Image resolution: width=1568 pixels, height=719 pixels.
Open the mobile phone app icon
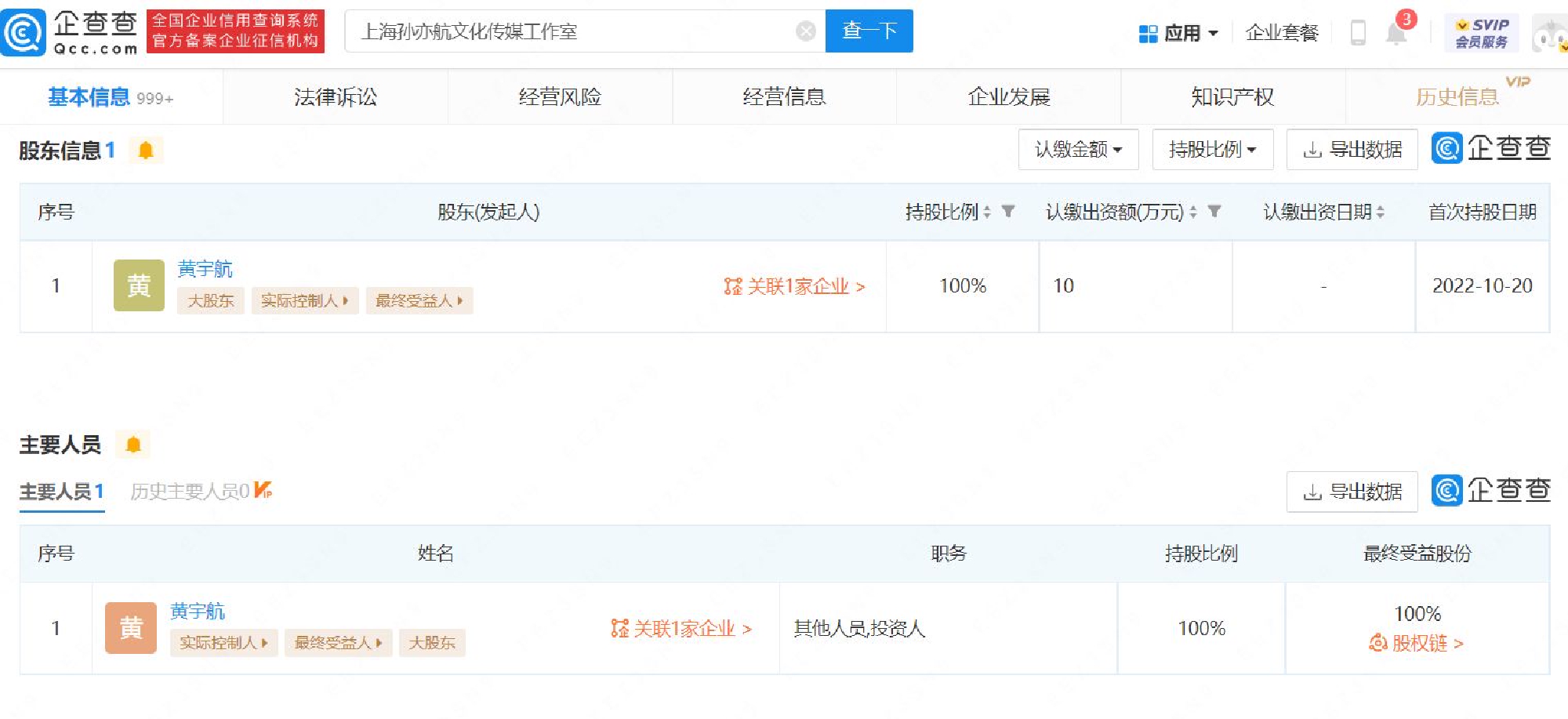[x=1358, y=33]
